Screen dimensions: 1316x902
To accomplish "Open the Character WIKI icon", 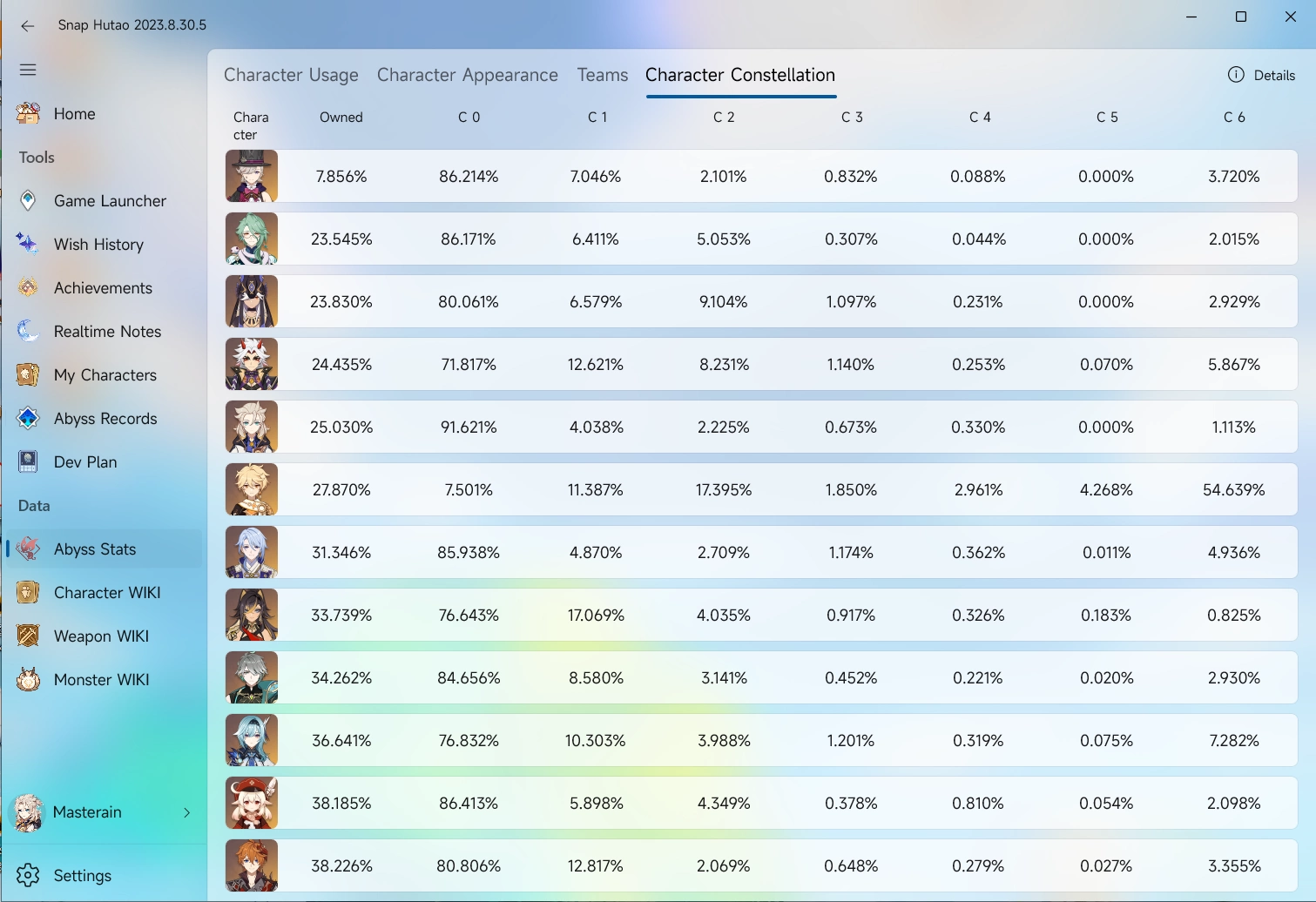I will click(x=28, y=592).
